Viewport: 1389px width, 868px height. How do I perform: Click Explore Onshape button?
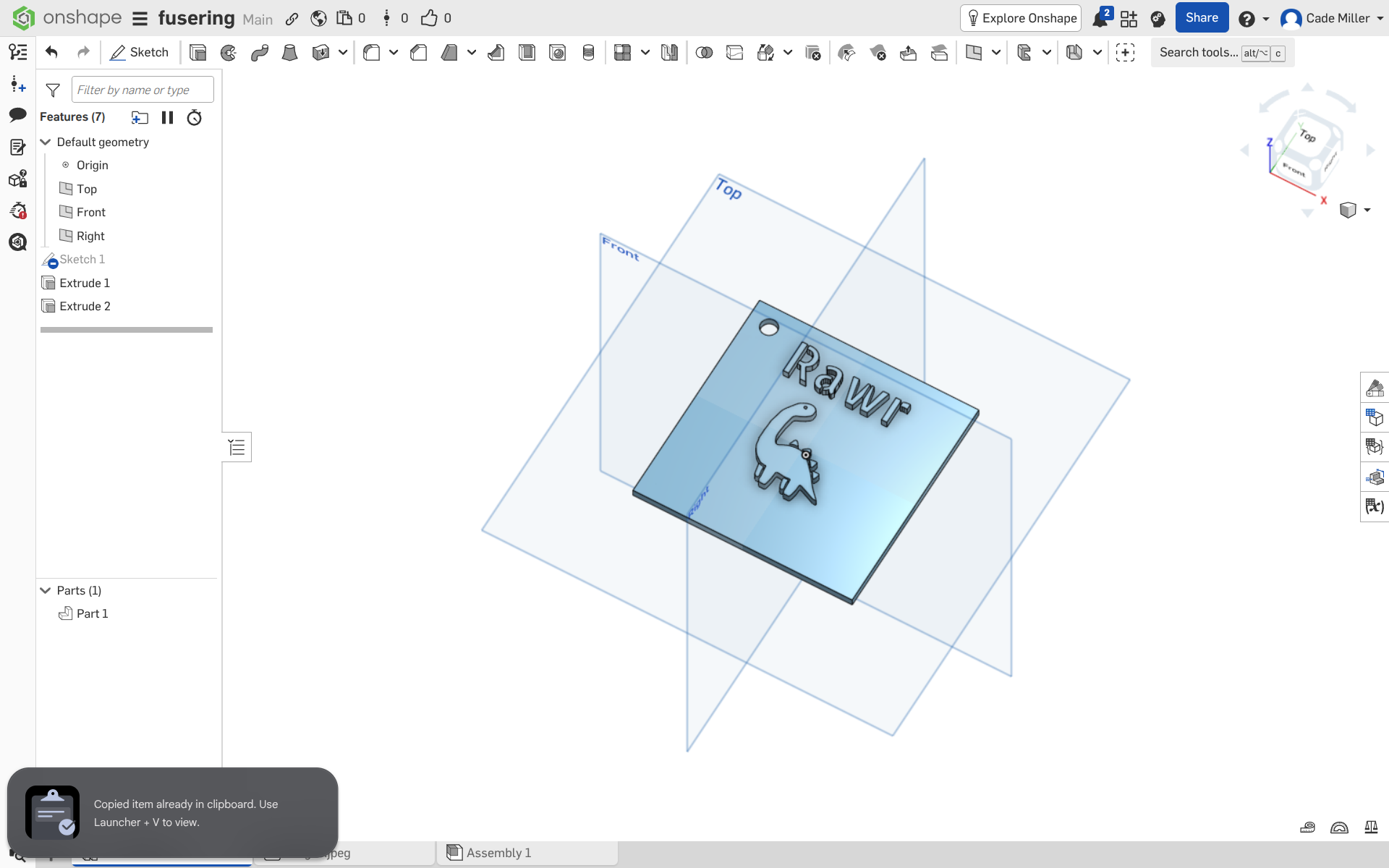click(x=1021, y=18)
